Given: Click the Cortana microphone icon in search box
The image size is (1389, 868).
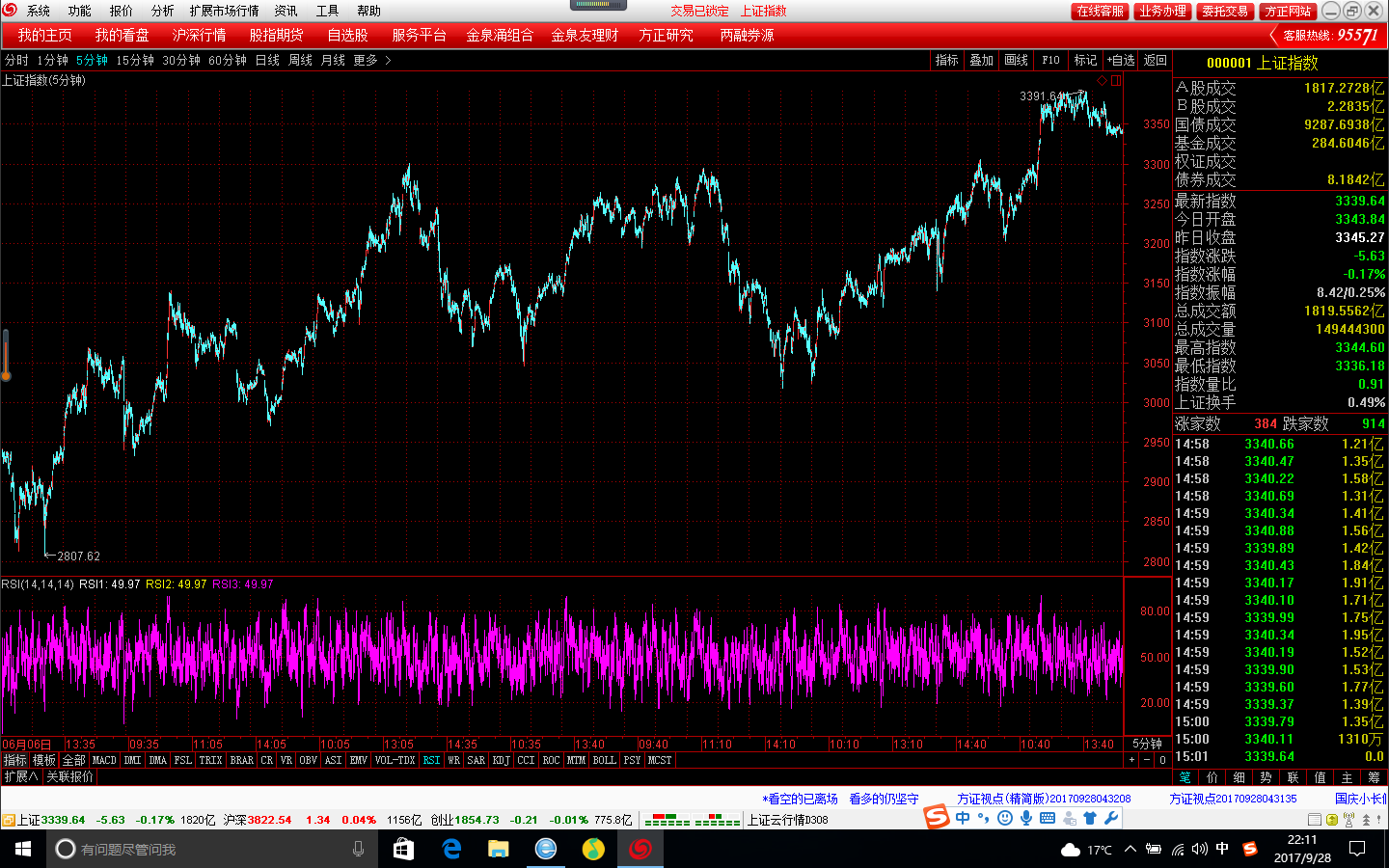Looking at the screenshot, I should (x=358, y=849).
